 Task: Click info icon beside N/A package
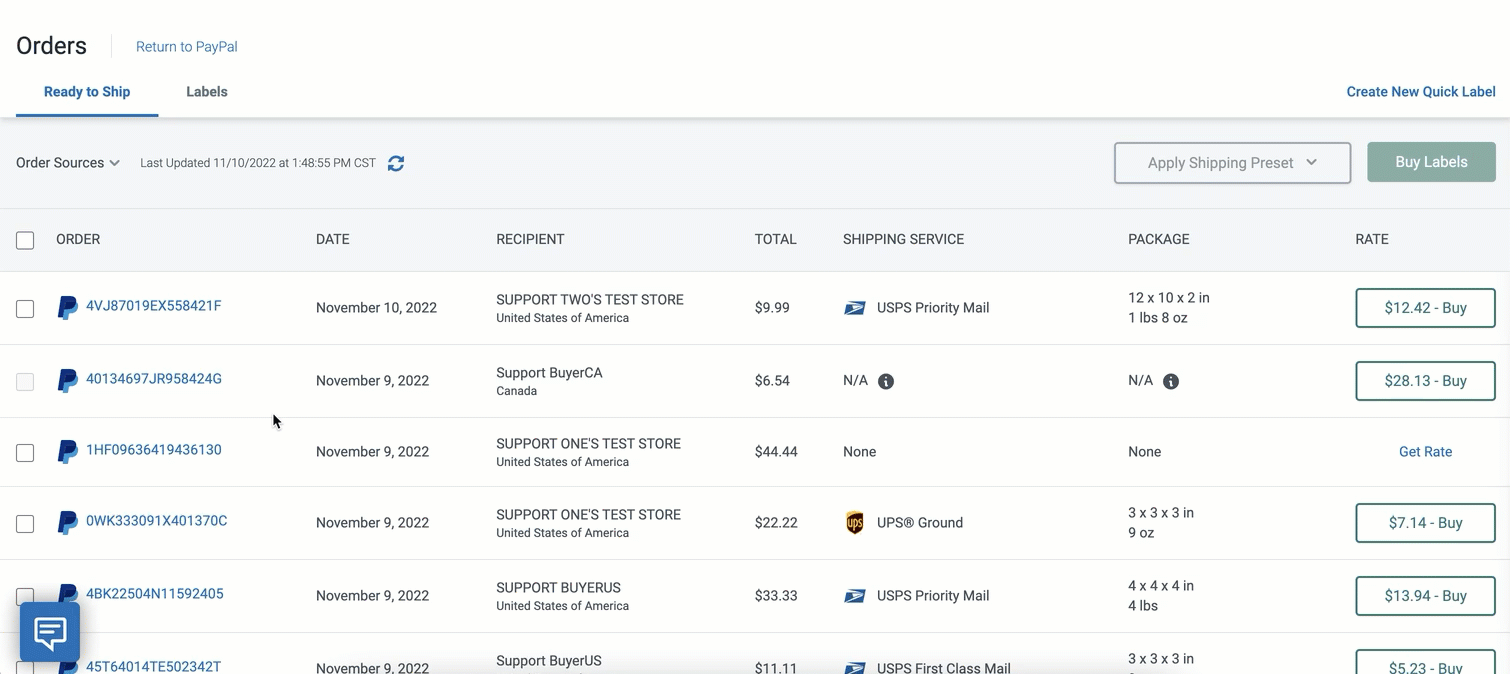[1171, 381]
